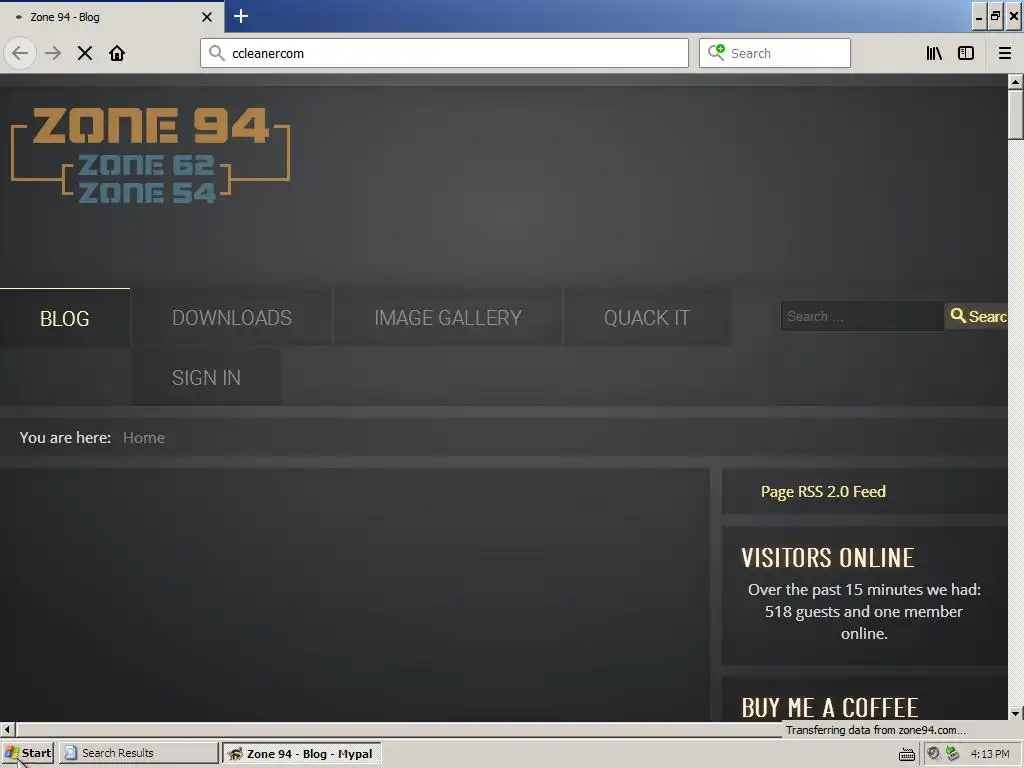Click the Zone 94 site logo

[150, 155]
